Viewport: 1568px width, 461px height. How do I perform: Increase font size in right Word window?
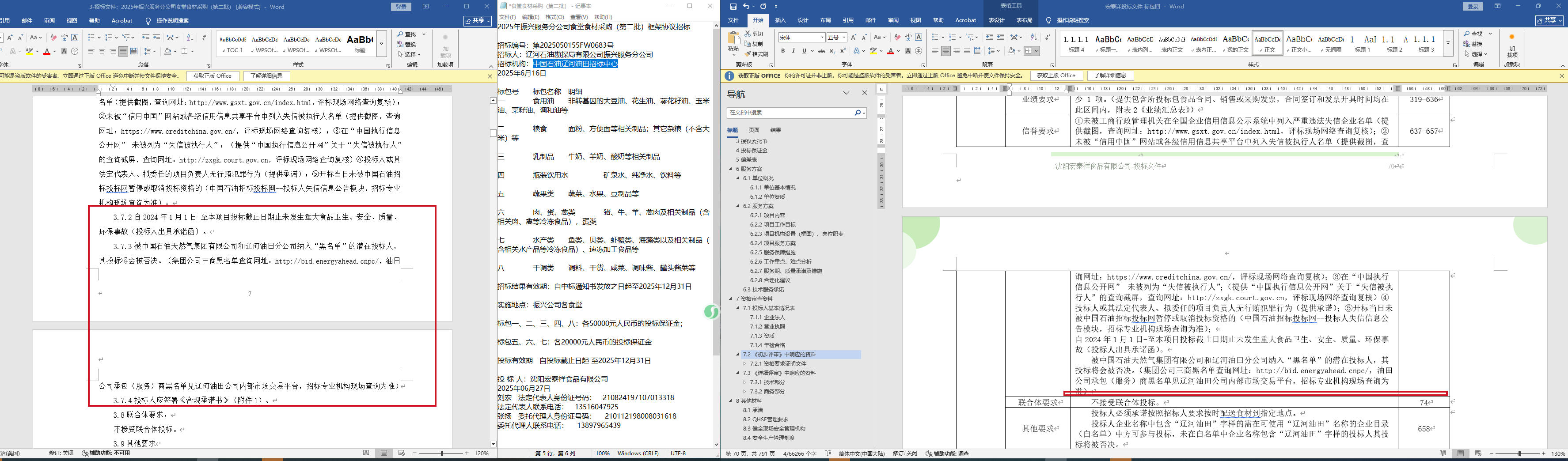click(x=854, y=38)
